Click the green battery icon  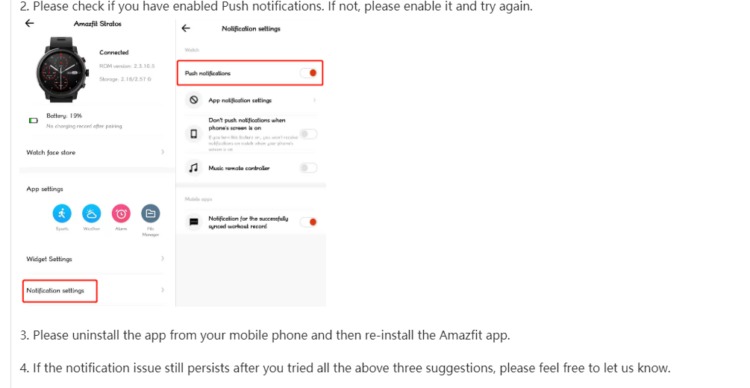(x=33, y=121)
